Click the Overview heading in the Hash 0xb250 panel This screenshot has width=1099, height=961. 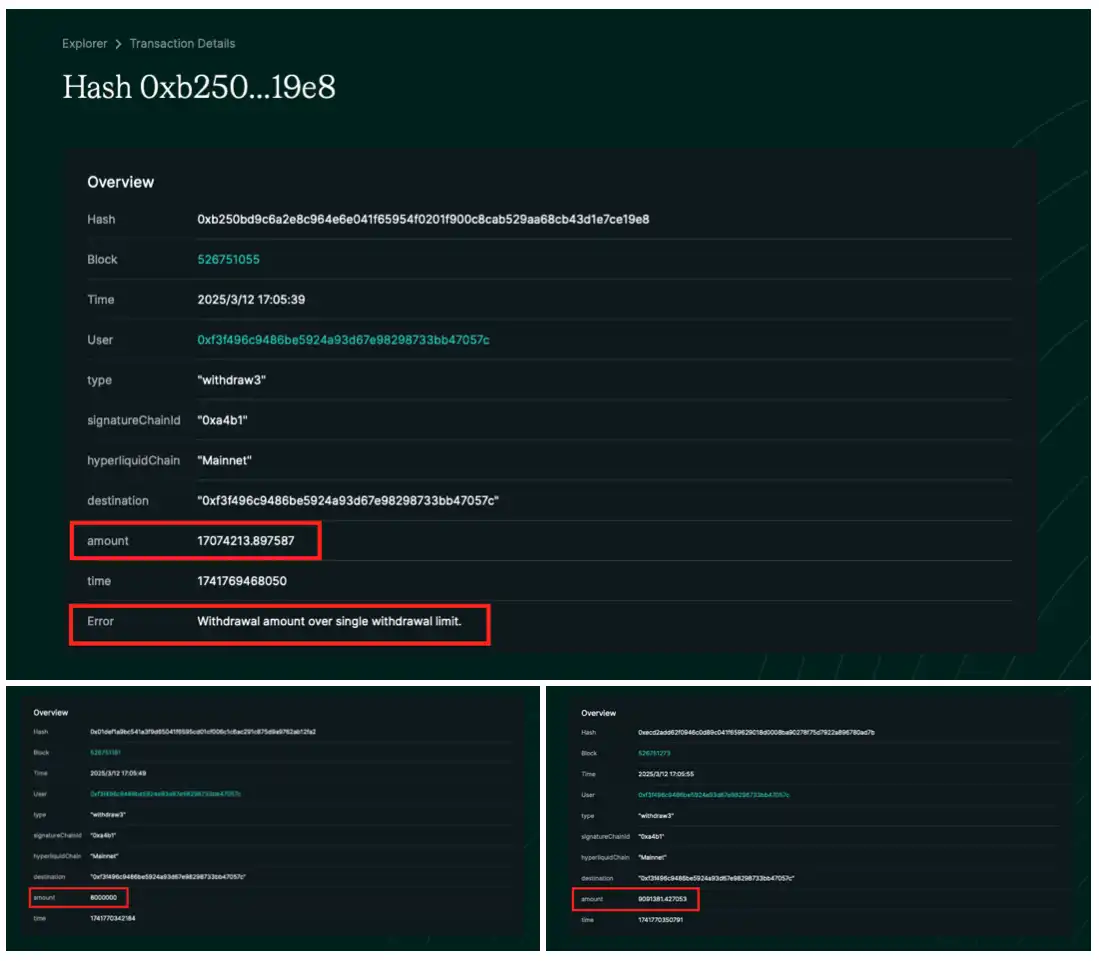click(121, 182)
